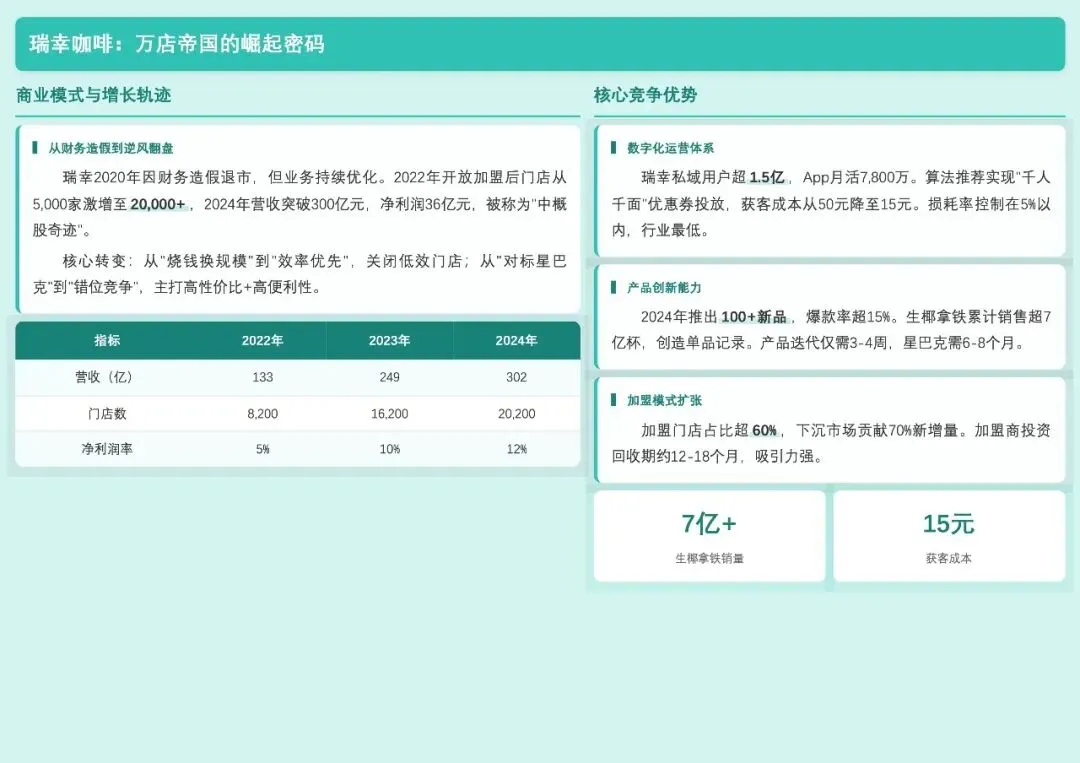The height and width of the screenshot is (763, 1080).
Task: Click the 加盟模式扩张 card heading
Action: point(664,400)
